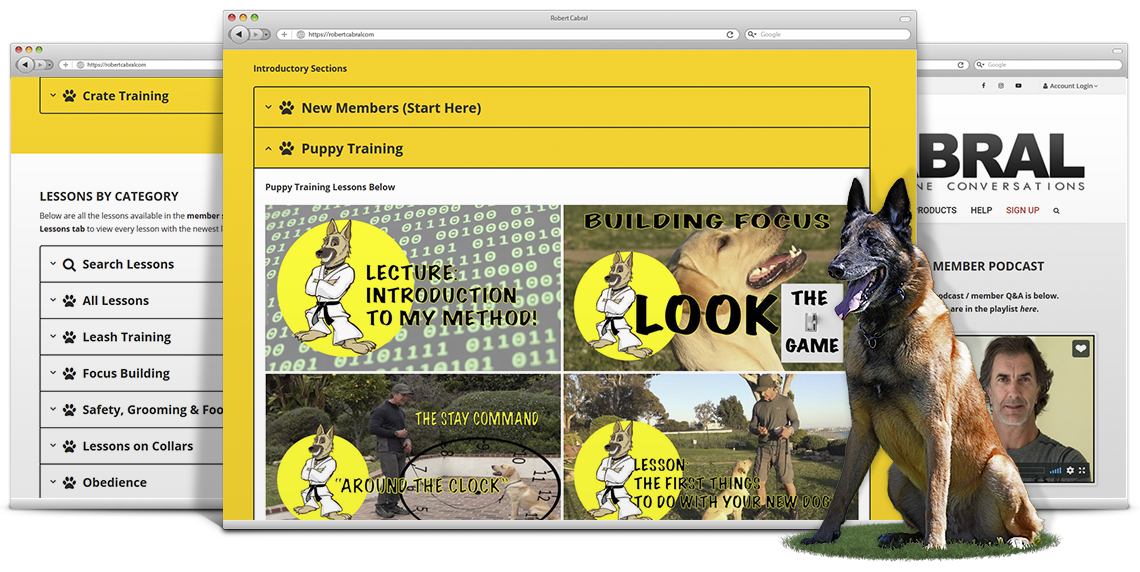Click the plus button beside the front window's address bar
1140x572 pixels.
[x=284, y=34]
